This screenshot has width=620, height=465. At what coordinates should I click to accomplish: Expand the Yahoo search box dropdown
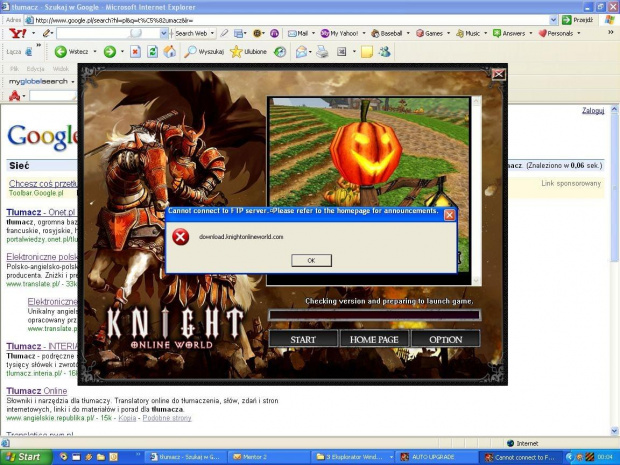(x=164, y=34)
